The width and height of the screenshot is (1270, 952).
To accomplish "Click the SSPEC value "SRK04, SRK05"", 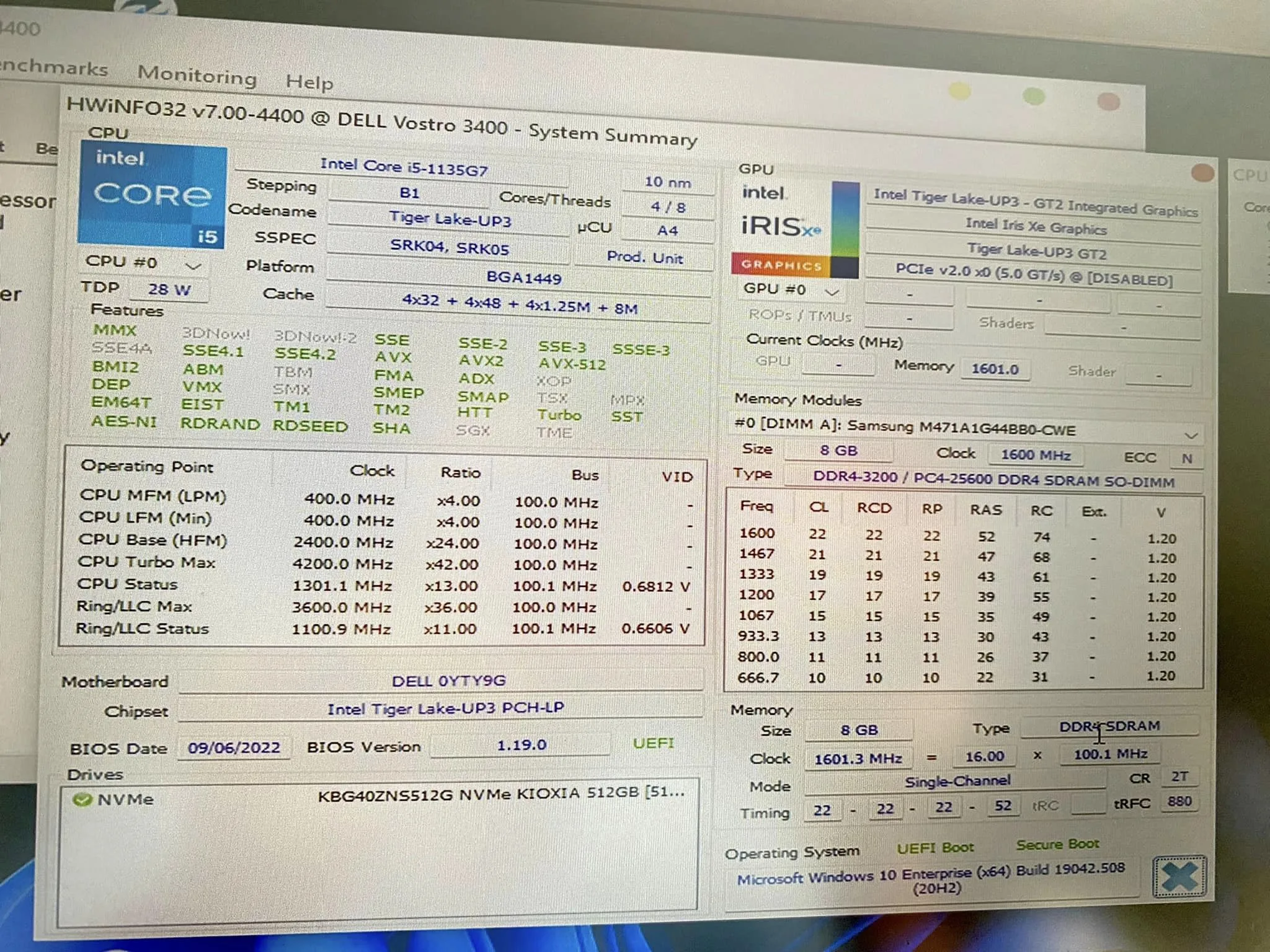I will [x=450, y=247].
